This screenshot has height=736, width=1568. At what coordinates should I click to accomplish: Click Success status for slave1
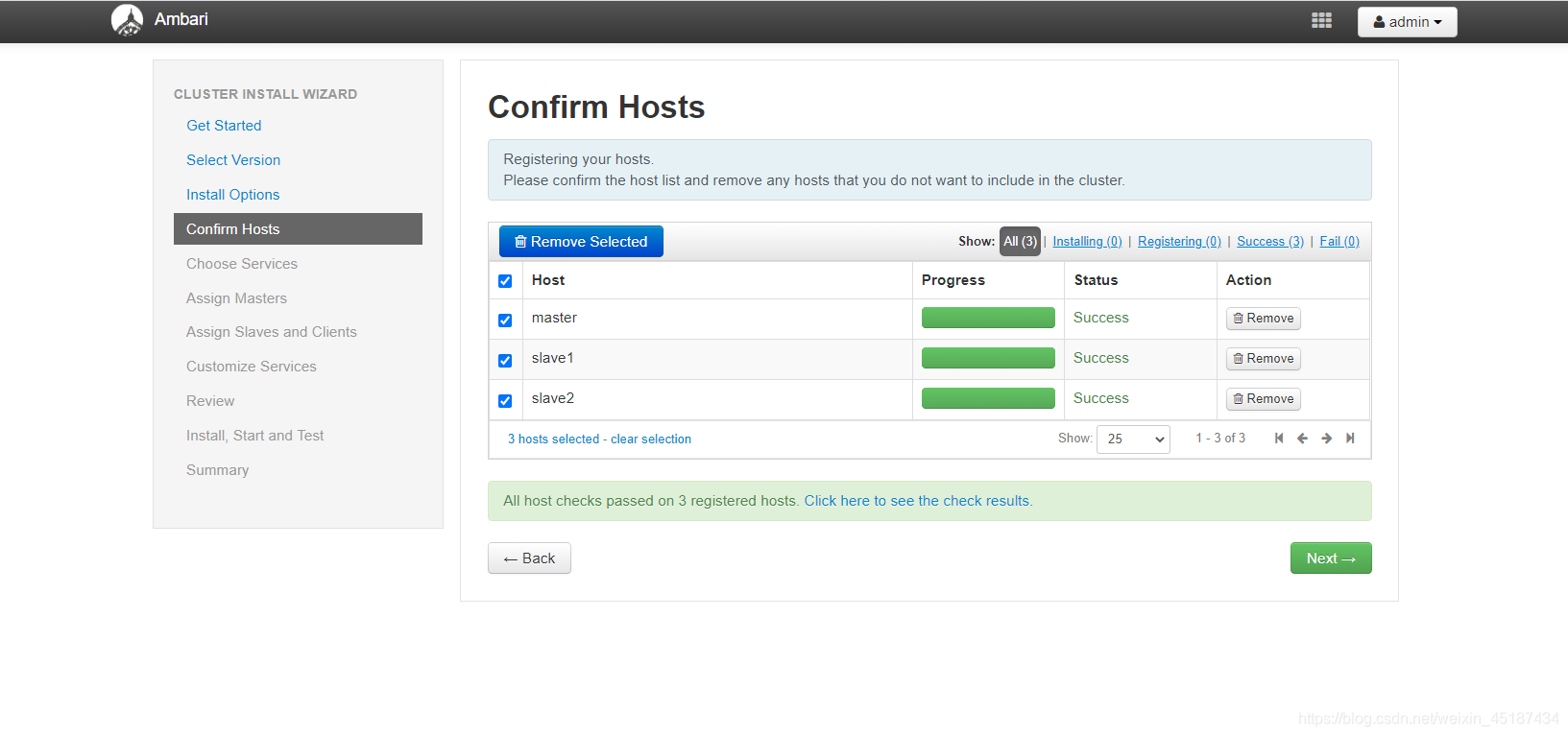point(1101,358)
